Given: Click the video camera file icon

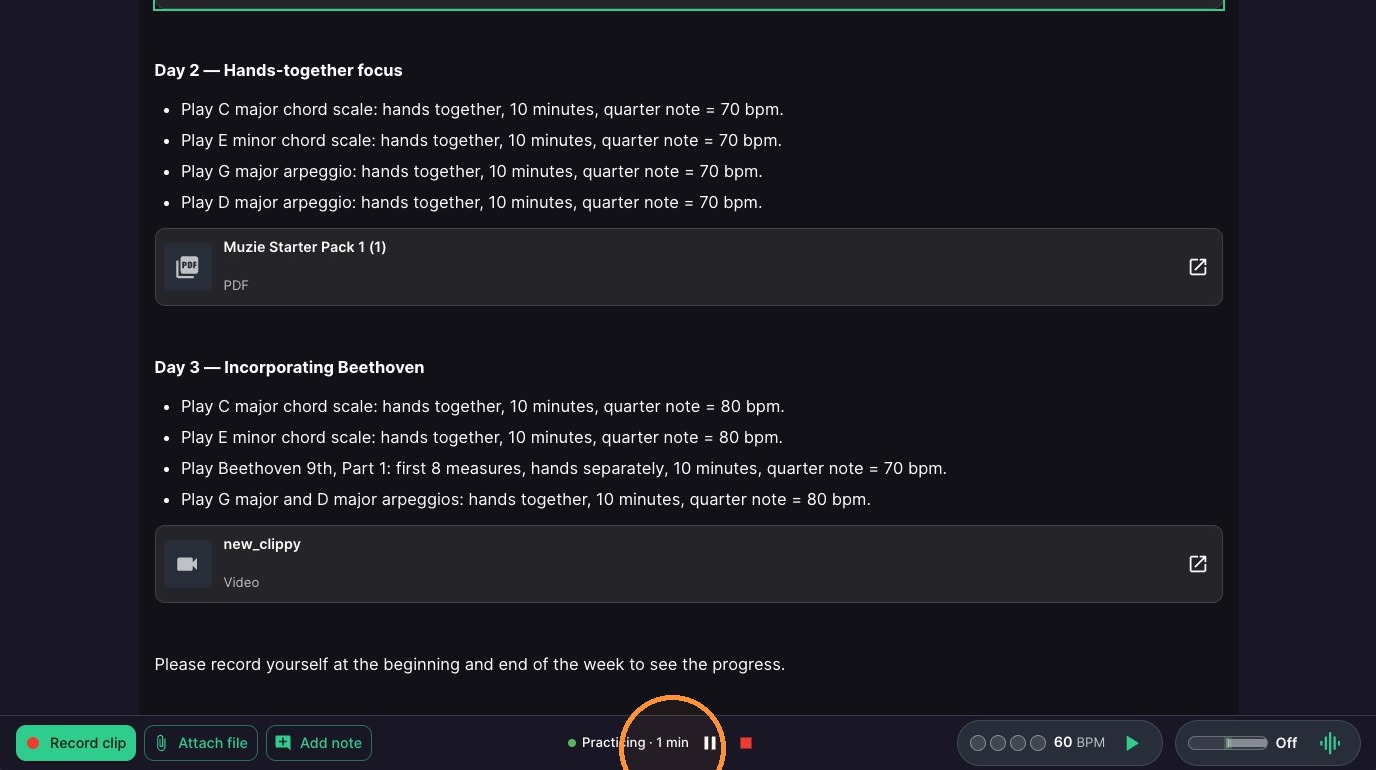Looking at the screenshot, I should [188, 564].
